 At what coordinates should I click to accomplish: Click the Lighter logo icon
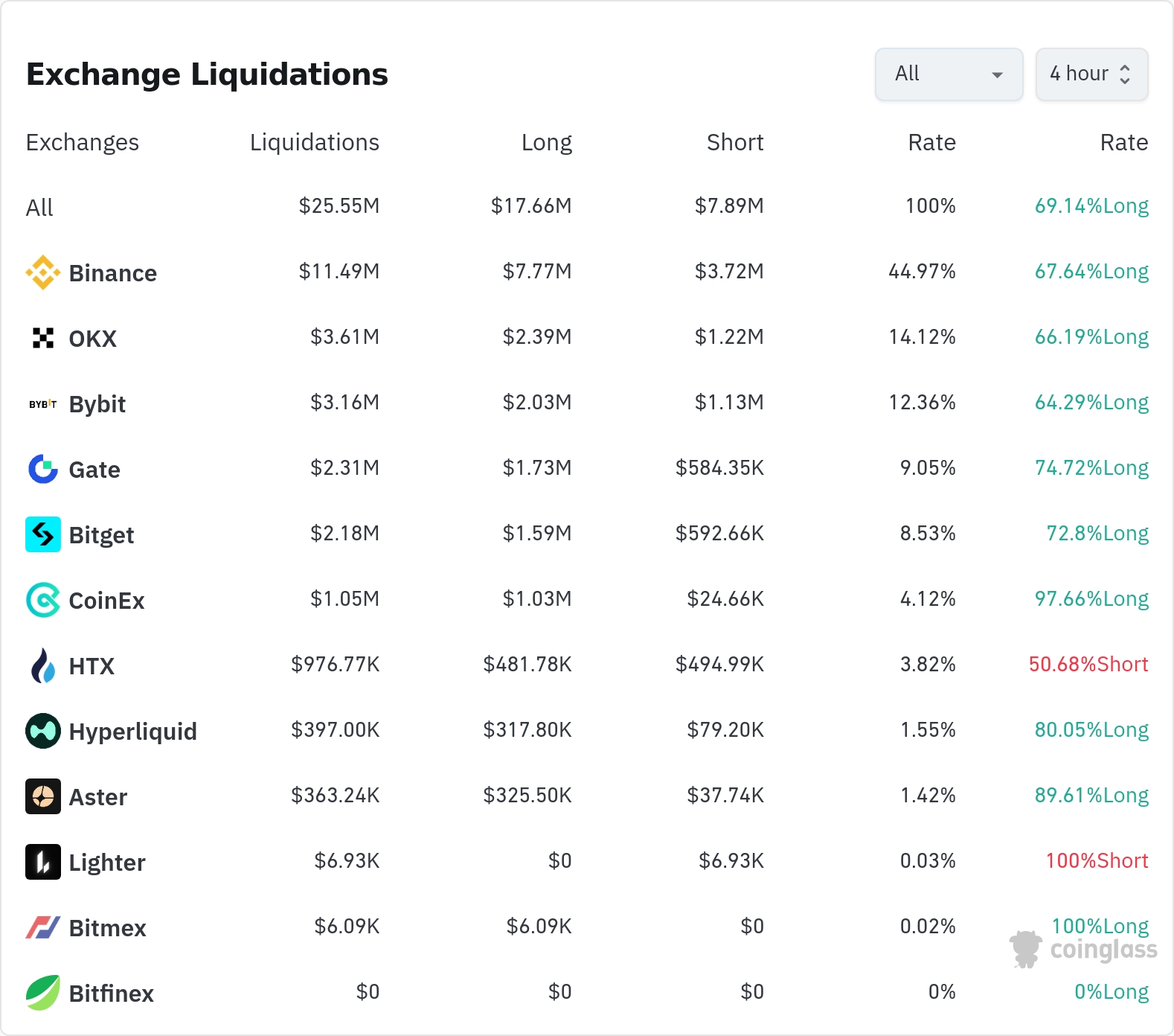click(x=43, y=863)
